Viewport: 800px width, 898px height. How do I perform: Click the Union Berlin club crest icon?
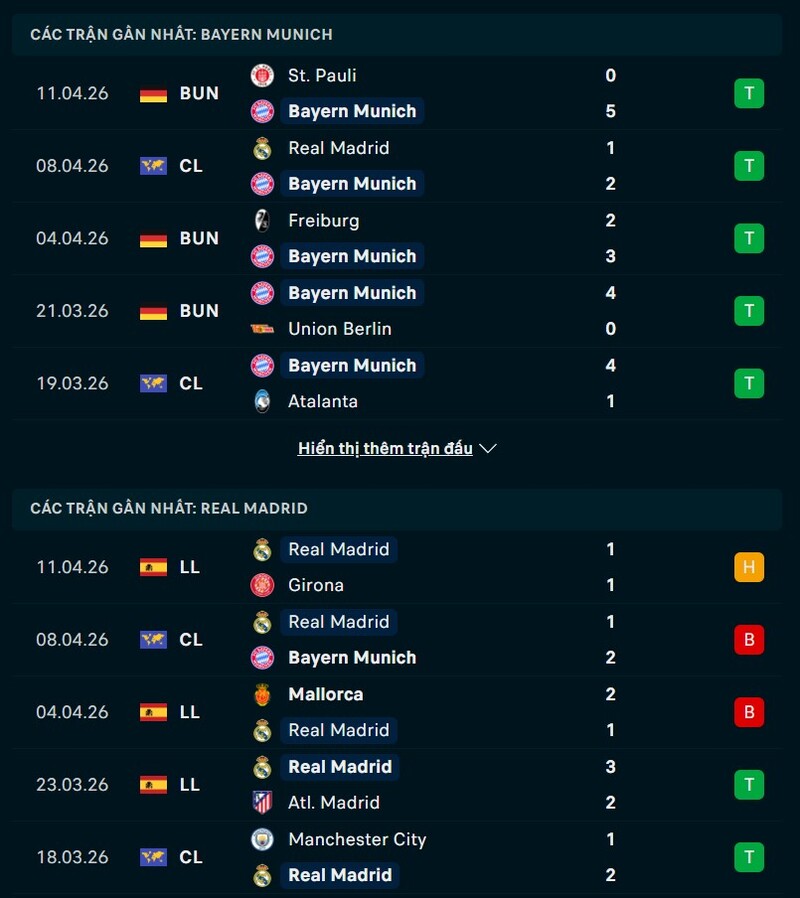pos(262,329)
